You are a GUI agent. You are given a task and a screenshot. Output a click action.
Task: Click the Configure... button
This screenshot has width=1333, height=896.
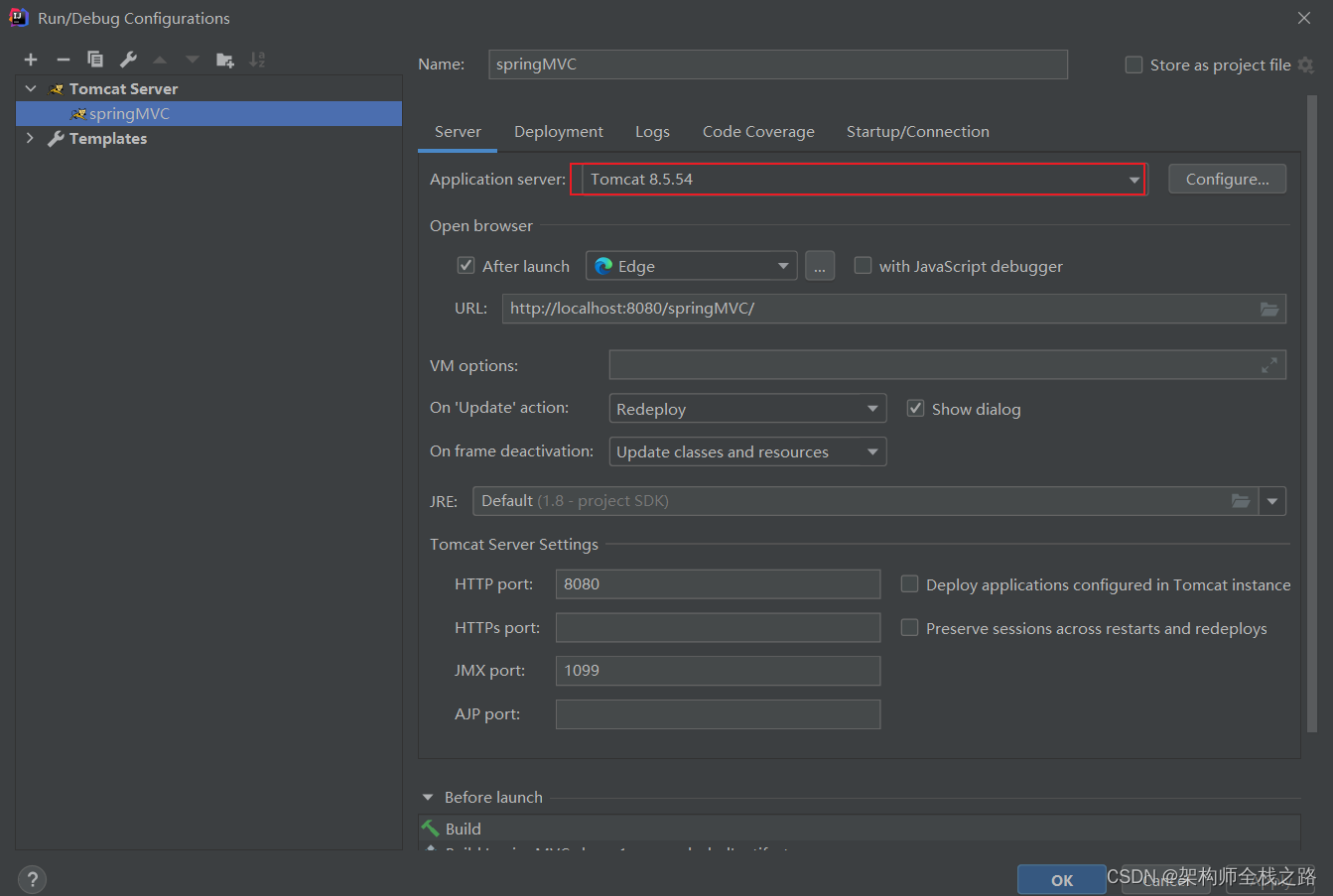point(1227,180)
